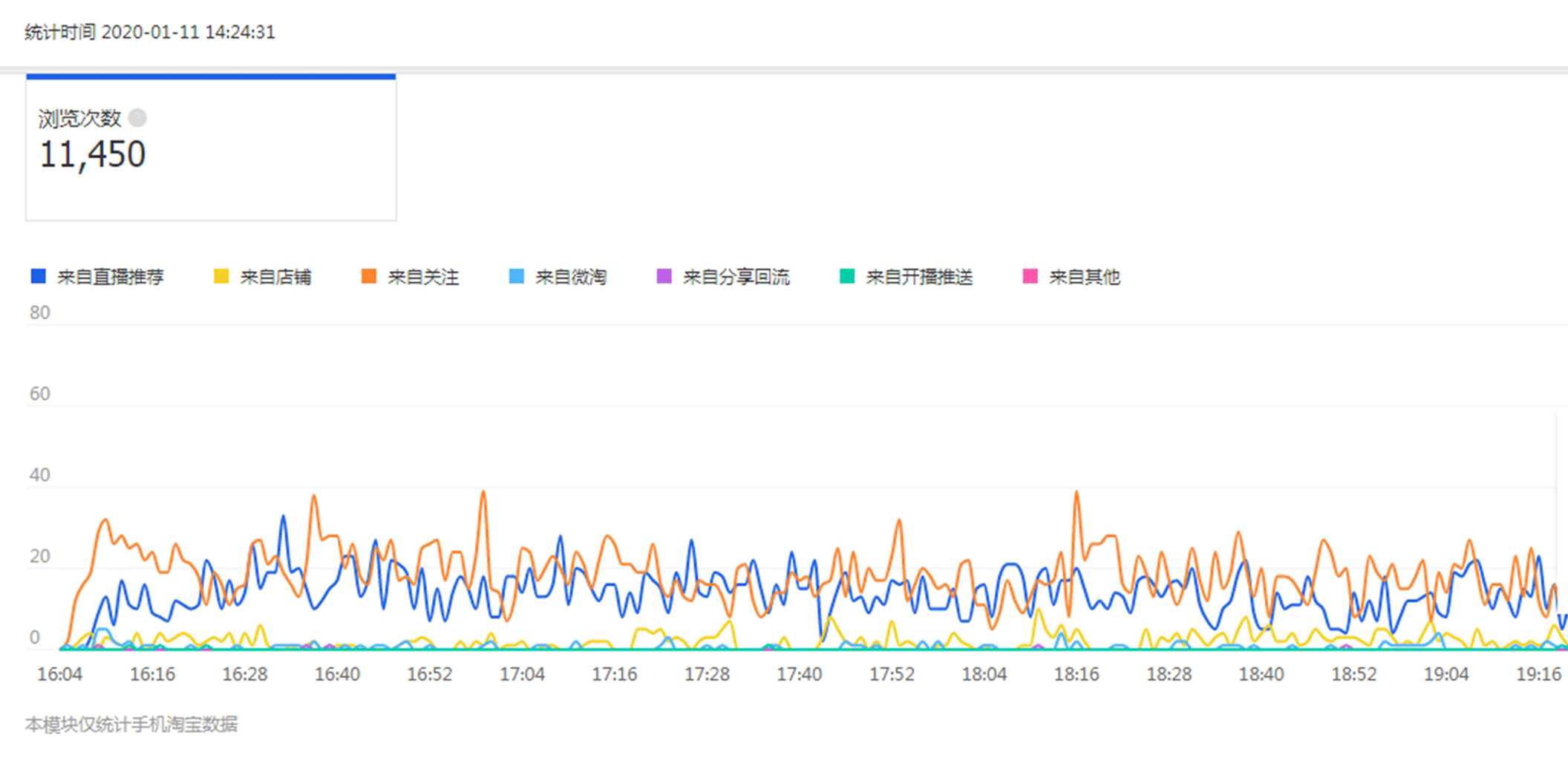Click the 统计时间 timestamp text
Screen dimensions: 1568x784
coord(150,33)
